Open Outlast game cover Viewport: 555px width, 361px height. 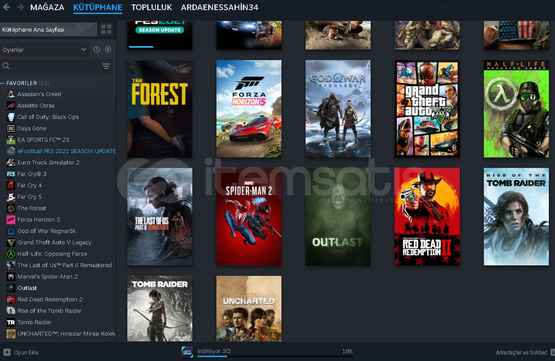pyautogui.click(x=338, y=217)
